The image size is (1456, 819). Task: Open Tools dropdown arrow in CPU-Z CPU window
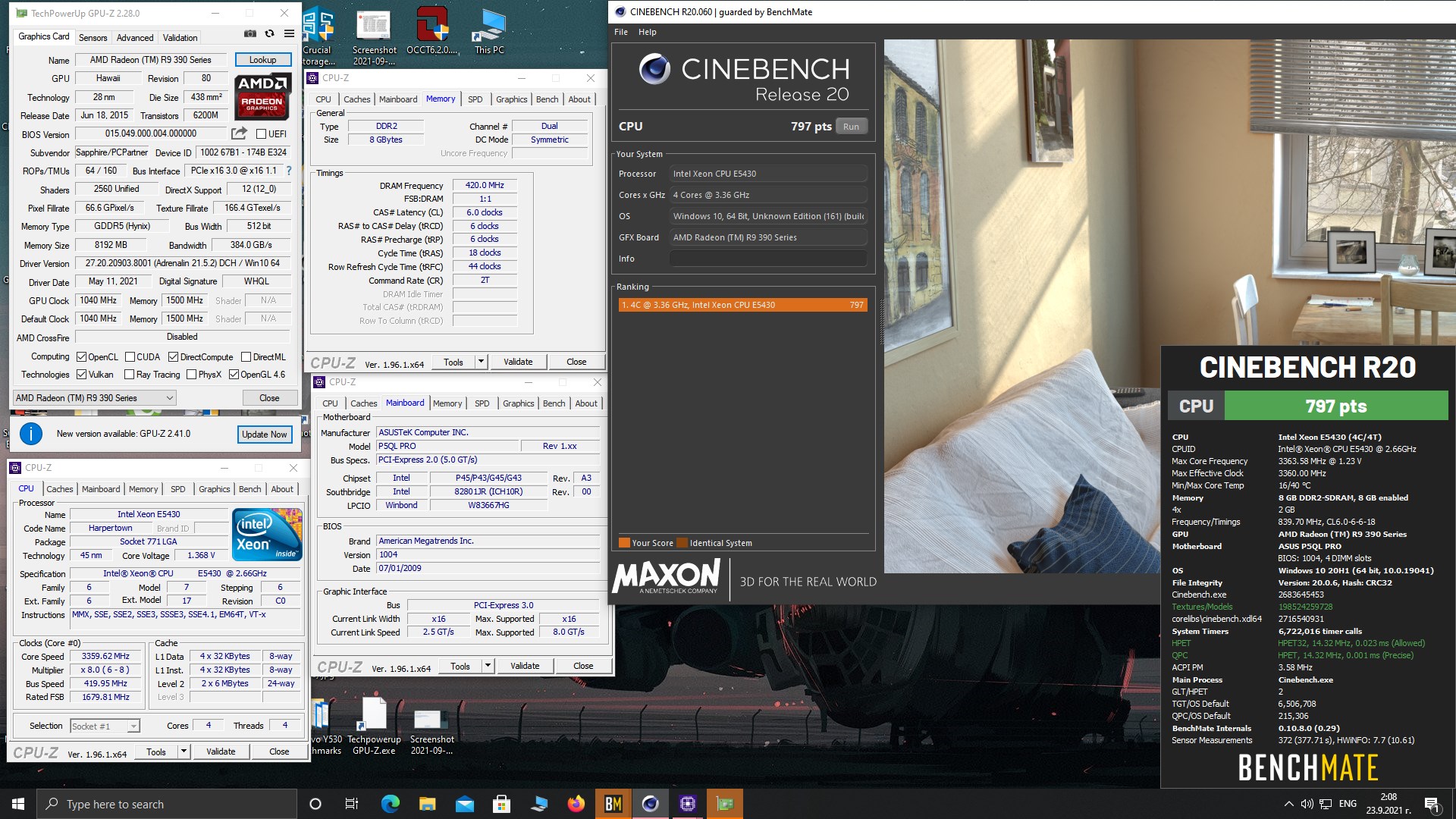(183, 752)
